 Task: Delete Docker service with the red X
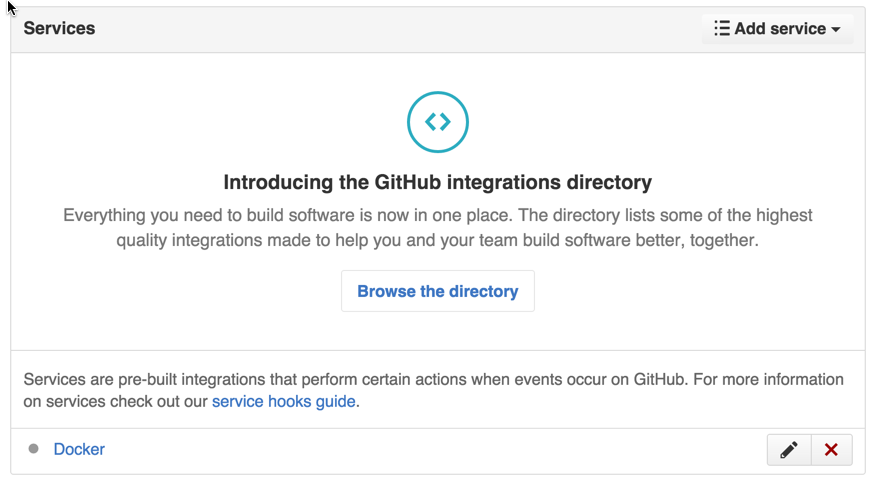click(831, 450)
